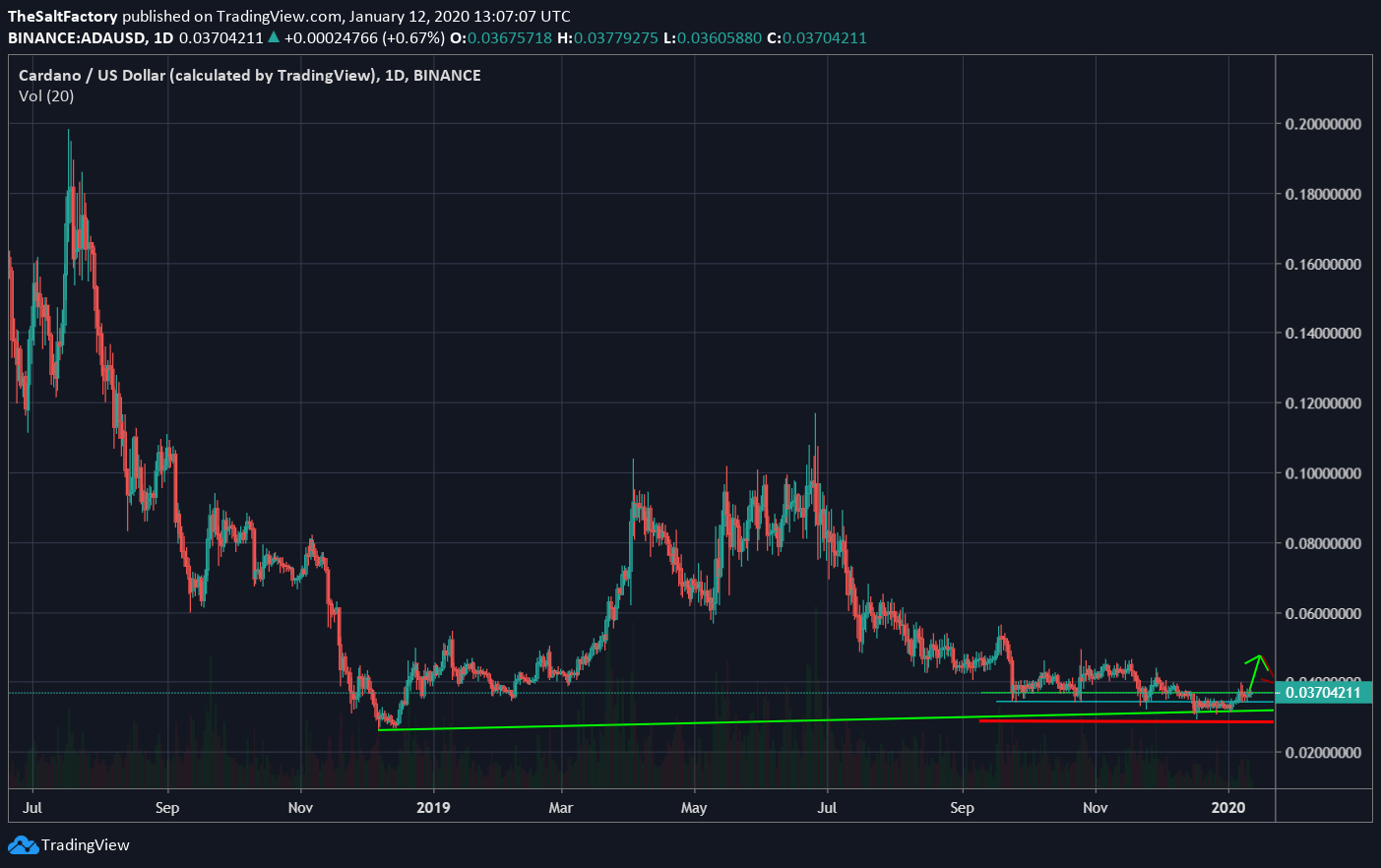The image size is (1381, 868).
Task: Click the +0.00024766 (+0.67%) change value
Action: [x=365, y=38]
